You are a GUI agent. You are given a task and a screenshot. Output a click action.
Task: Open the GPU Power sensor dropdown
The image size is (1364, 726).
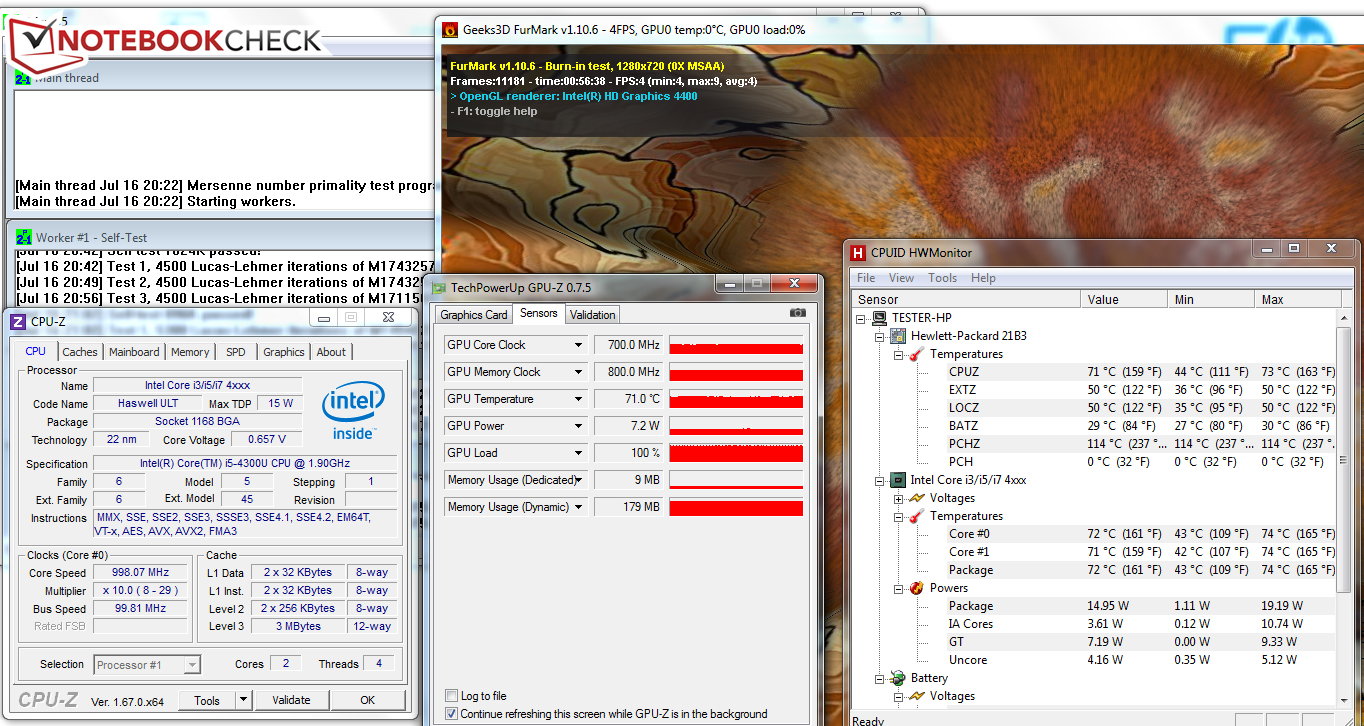coord(578,426)
